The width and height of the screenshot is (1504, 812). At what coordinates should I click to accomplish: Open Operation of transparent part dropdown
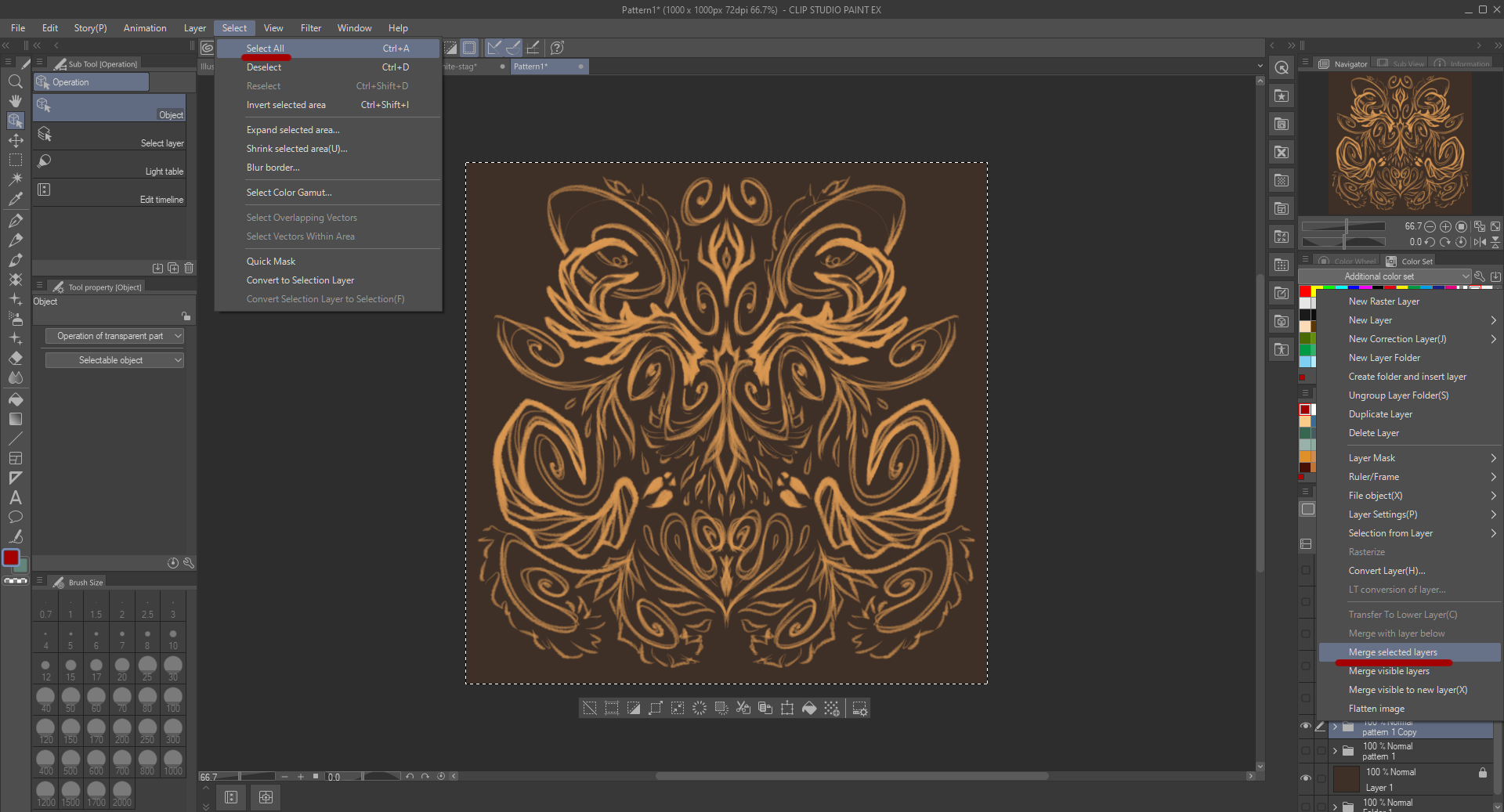(x=114, y=336)
